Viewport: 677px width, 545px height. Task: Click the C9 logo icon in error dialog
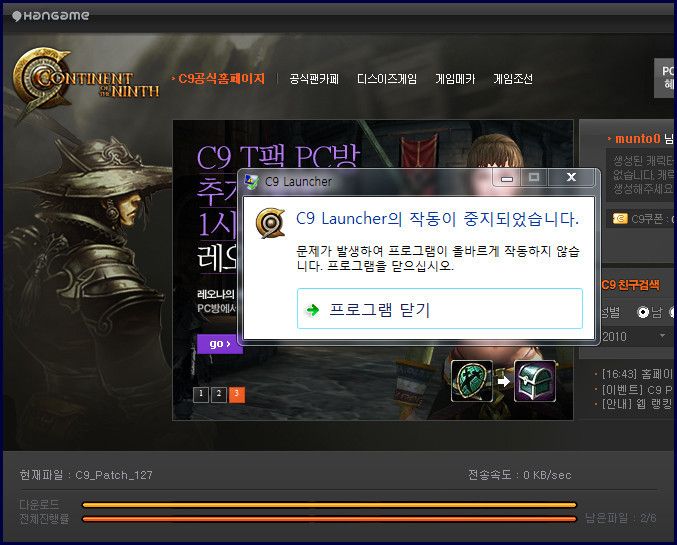(270, 223)
